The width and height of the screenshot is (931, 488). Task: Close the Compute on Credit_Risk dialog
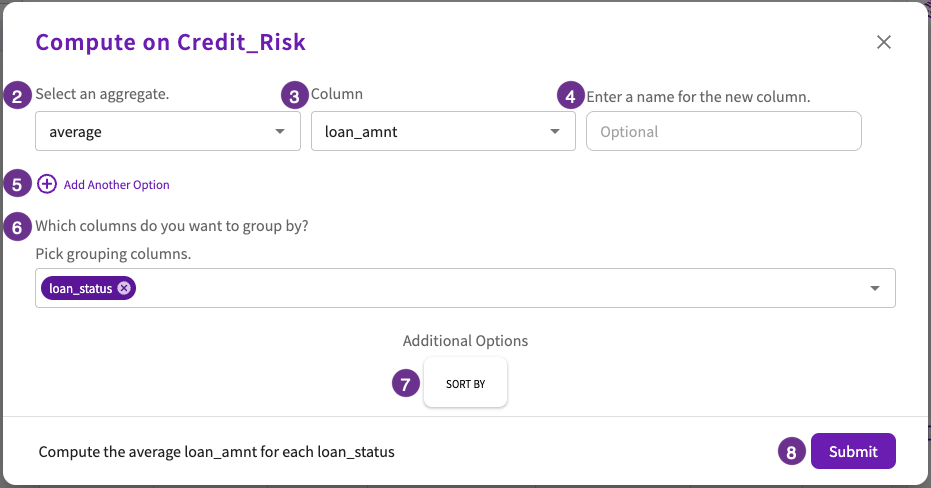click(884, 42)
